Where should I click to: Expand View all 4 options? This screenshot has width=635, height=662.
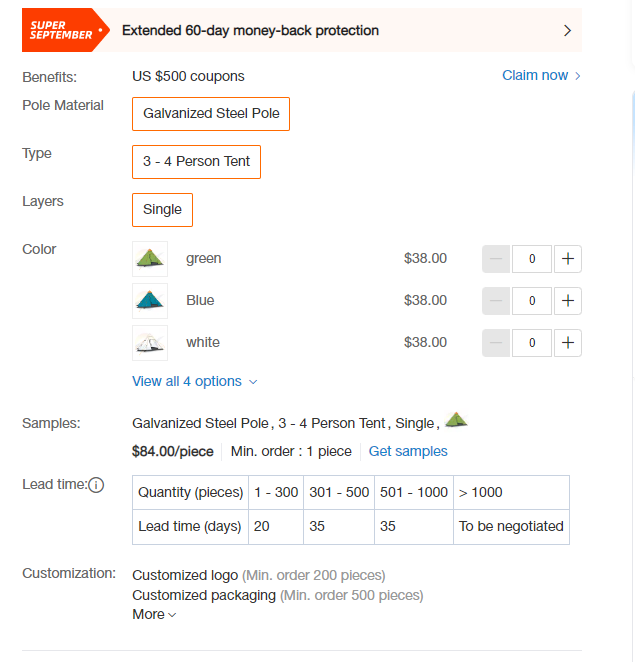point(195,381)
